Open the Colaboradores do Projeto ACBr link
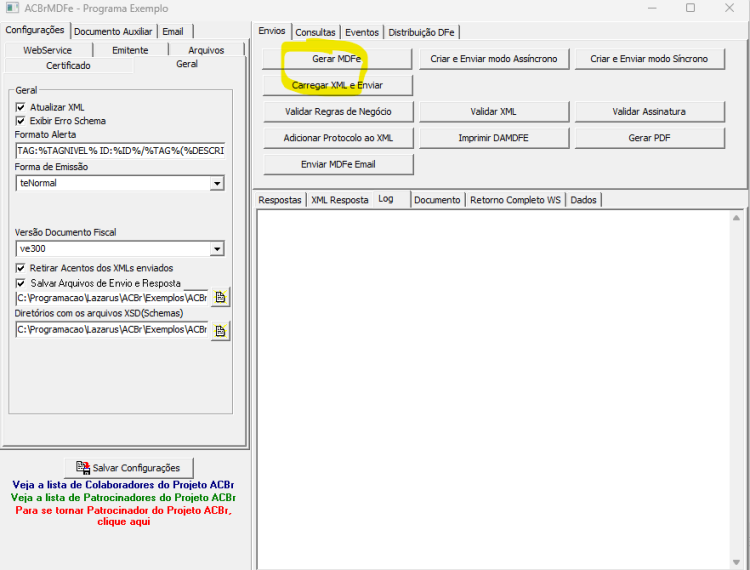The width and height of the screenshot is (750, 570). pyautogui.click(x=123, y=485)
